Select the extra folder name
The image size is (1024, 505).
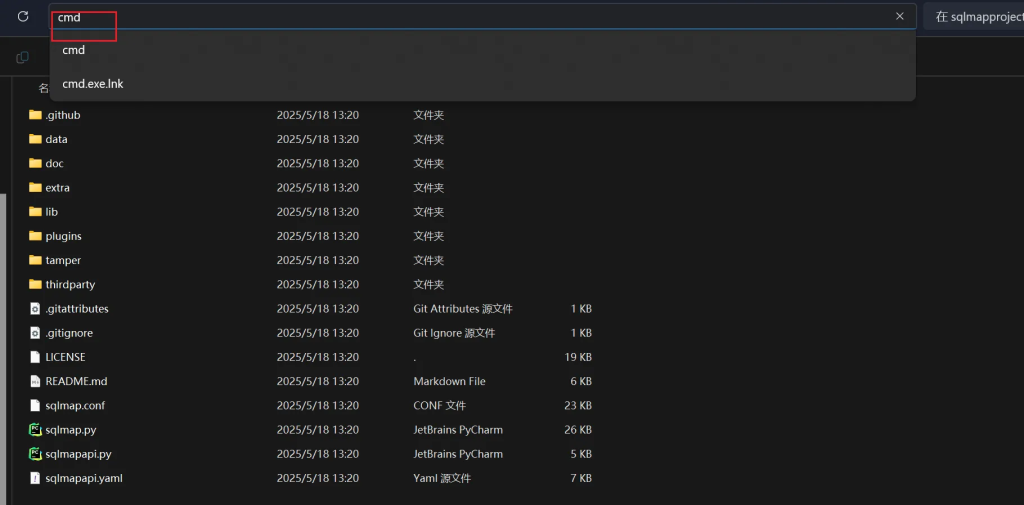point(57,187)
